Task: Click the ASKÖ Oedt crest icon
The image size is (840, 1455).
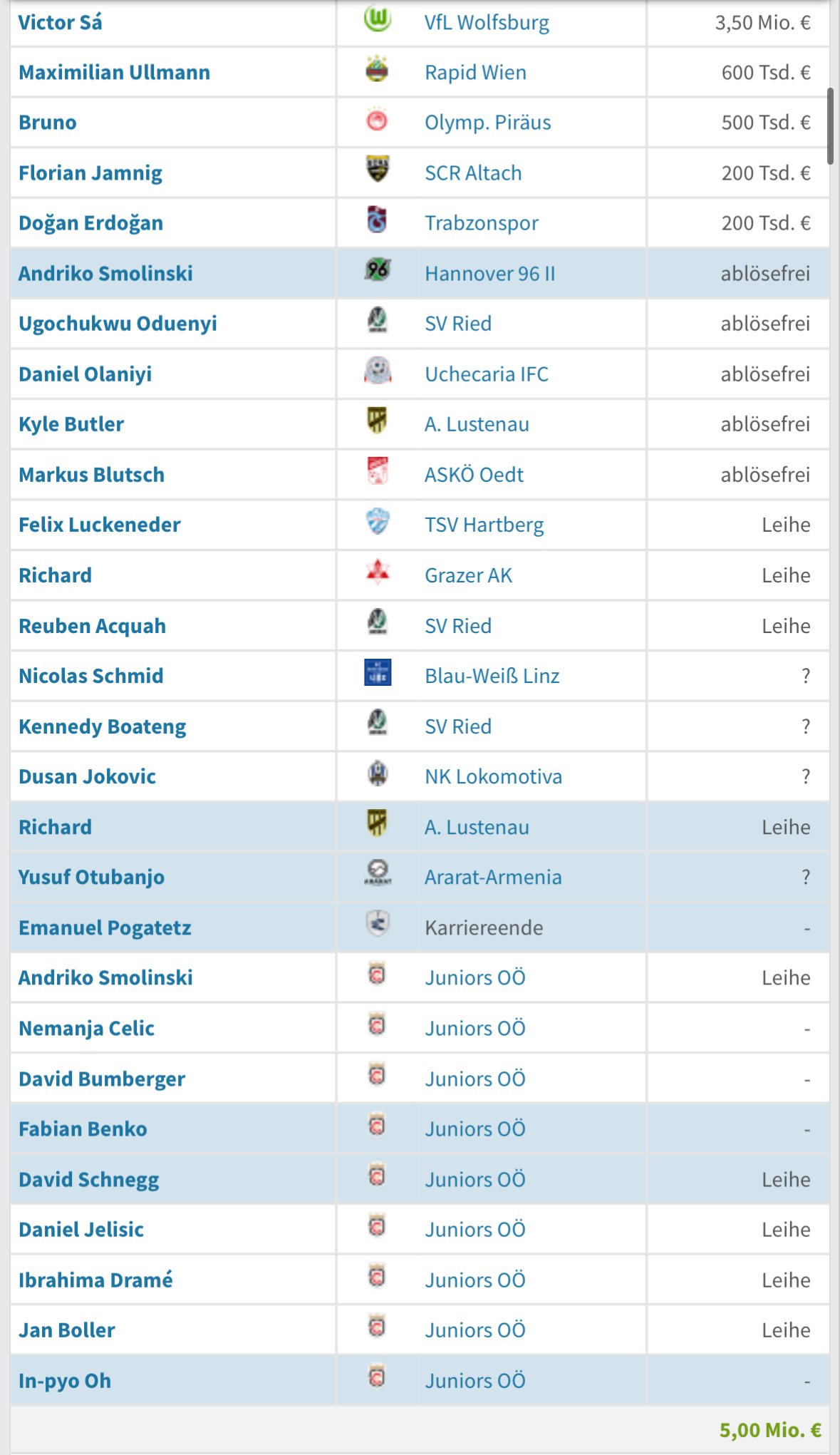Action: point(378,471)
